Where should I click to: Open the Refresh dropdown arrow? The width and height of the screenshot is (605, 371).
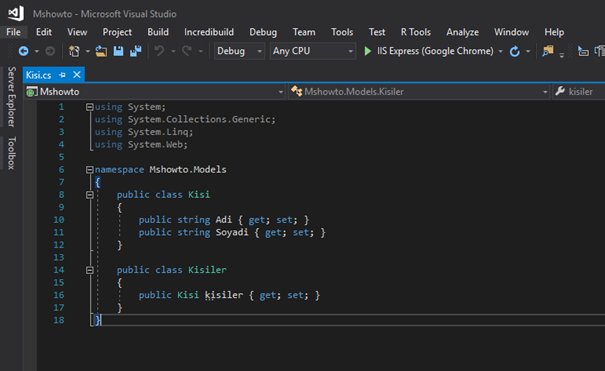point(528,51)
